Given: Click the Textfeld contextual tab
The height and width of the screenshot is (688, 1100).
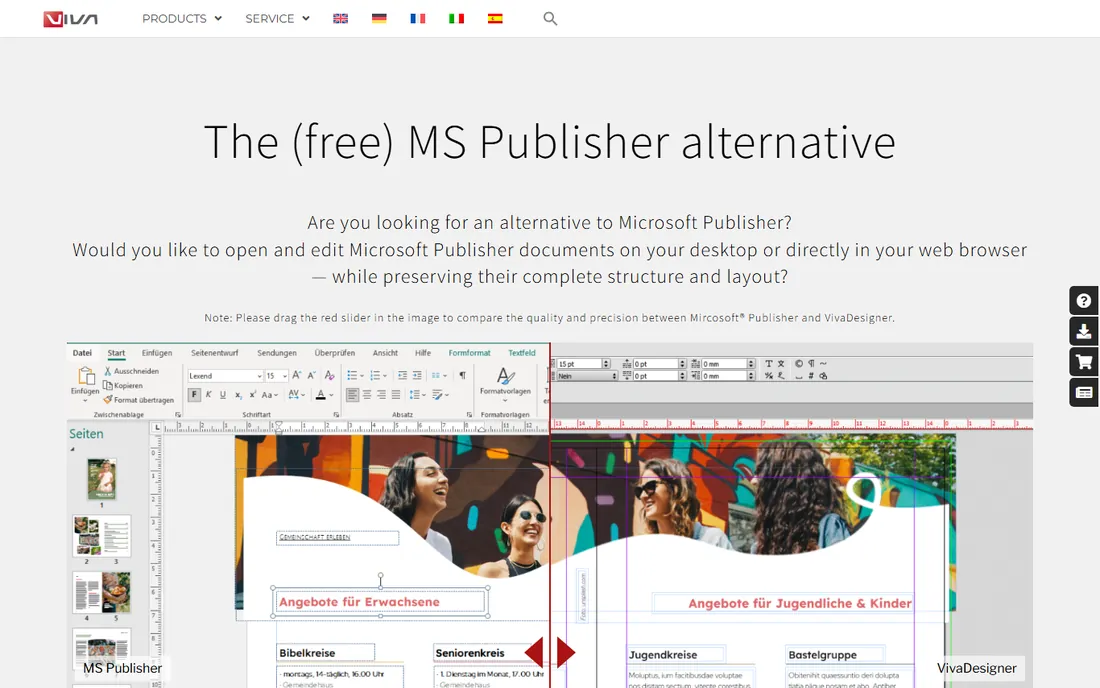Looking at the screenshot, I should point(522,353).
